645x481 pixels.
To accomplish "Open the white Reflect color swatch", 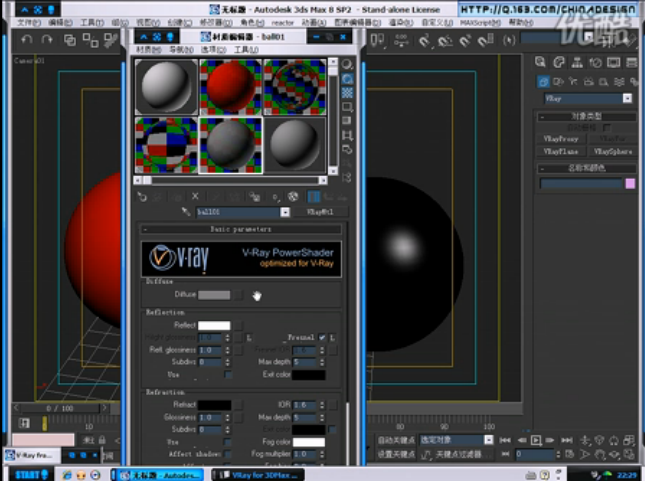I will [214, 325].
